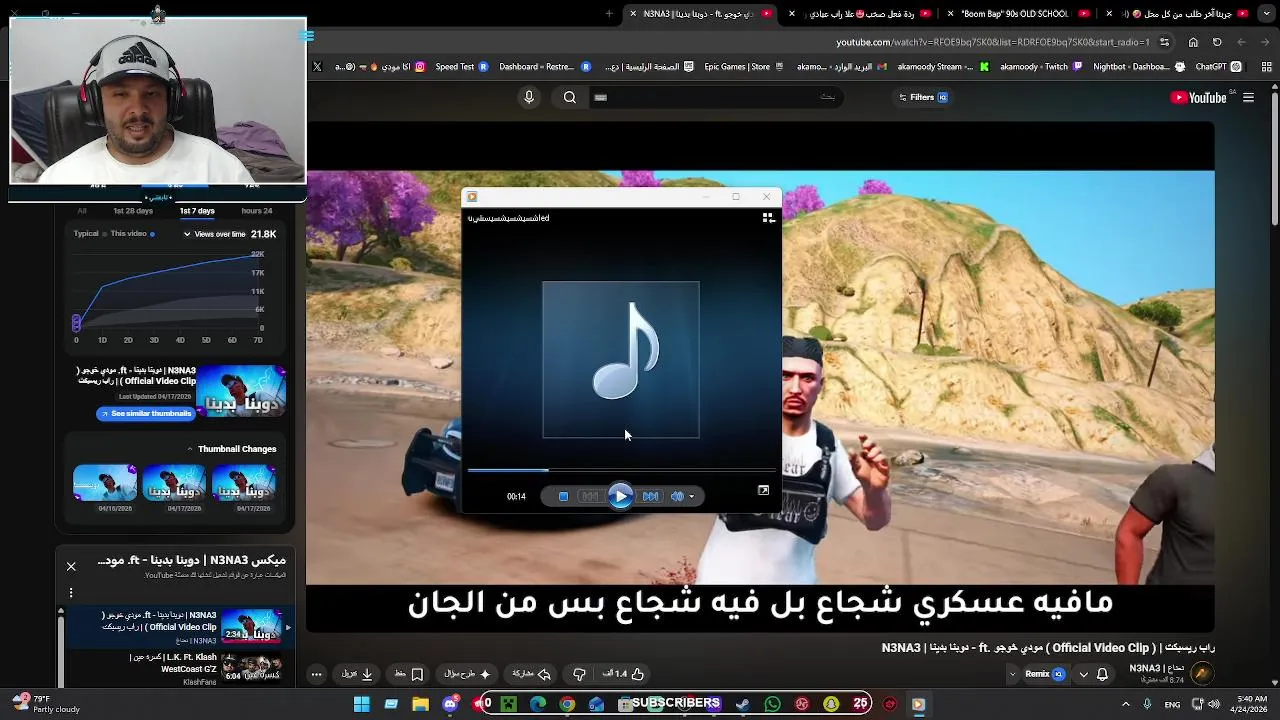
Task: Click the Ask sparkle button
Action: (467, 674)
